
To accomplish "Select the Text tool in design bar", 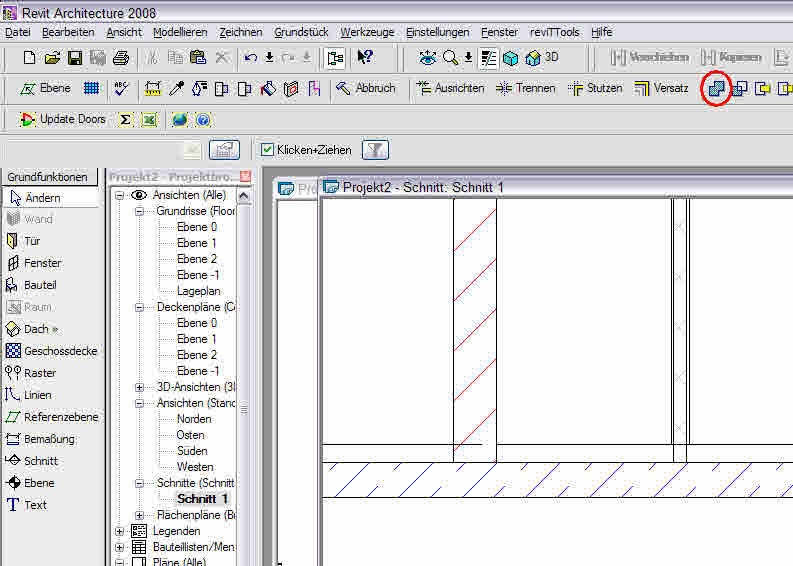I will tap(27, 505).
